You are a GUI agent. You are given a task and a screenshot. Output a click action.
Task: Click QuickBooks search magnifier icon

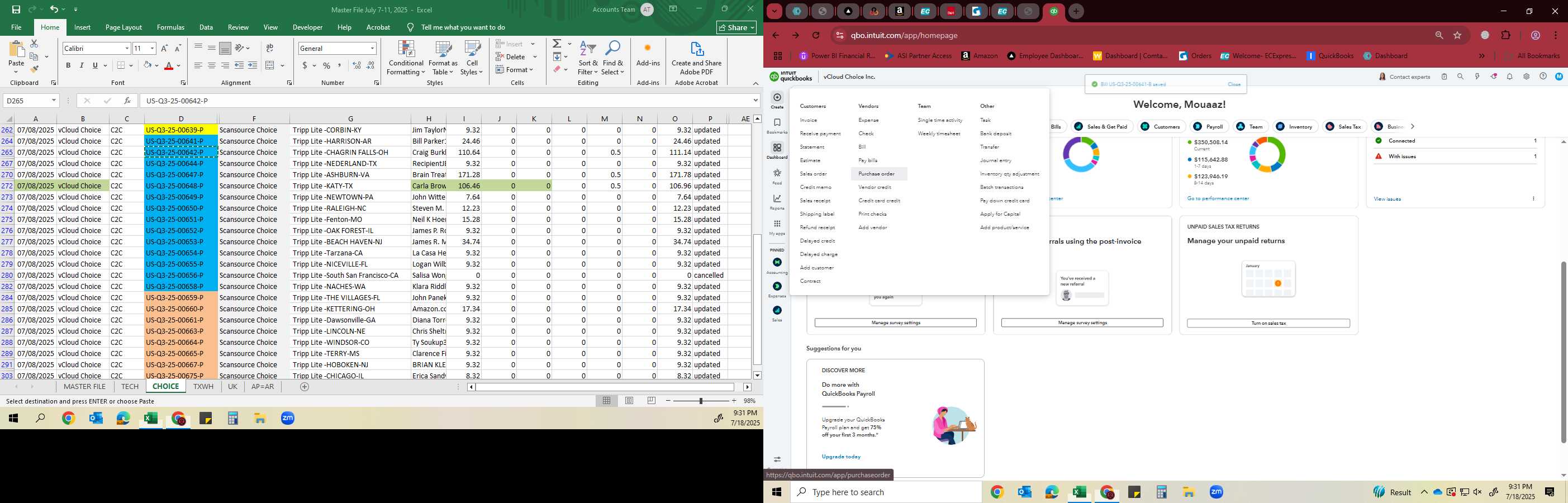(1460, 77)
